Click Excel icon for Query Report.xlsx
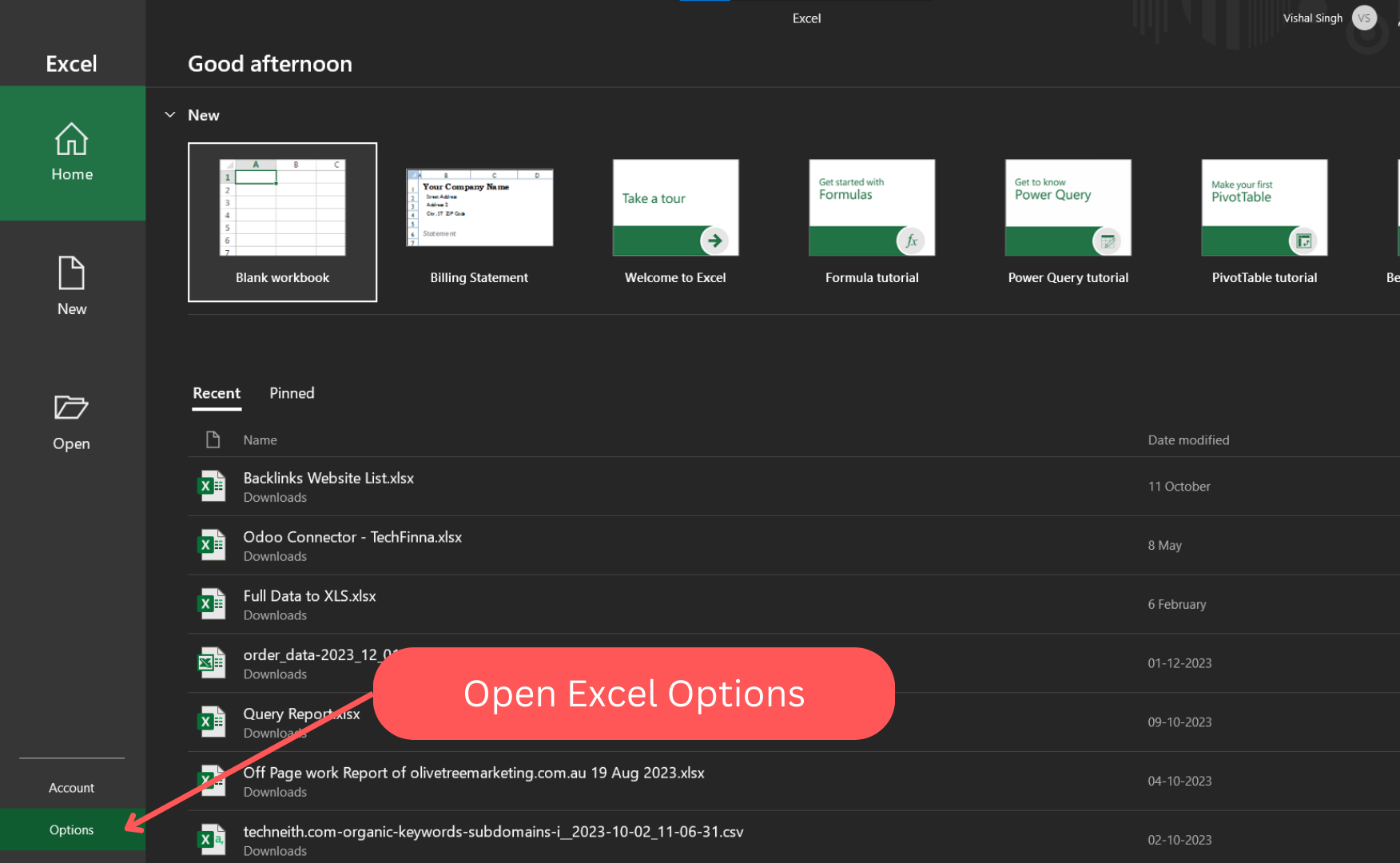 click(x=212, y=722)
